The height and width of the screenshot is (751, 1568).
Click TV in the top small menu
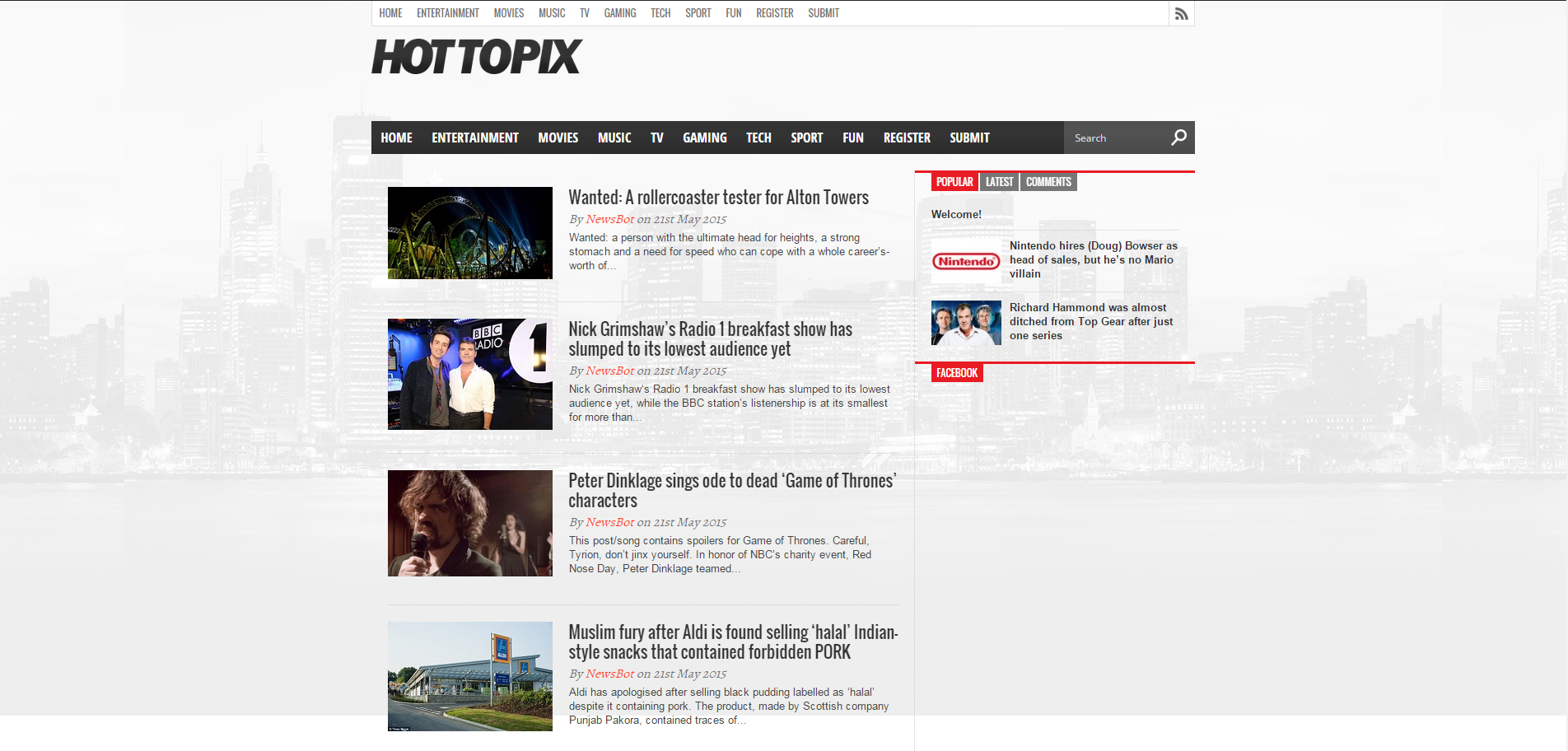pyautogui.click(x=585, y=13)
